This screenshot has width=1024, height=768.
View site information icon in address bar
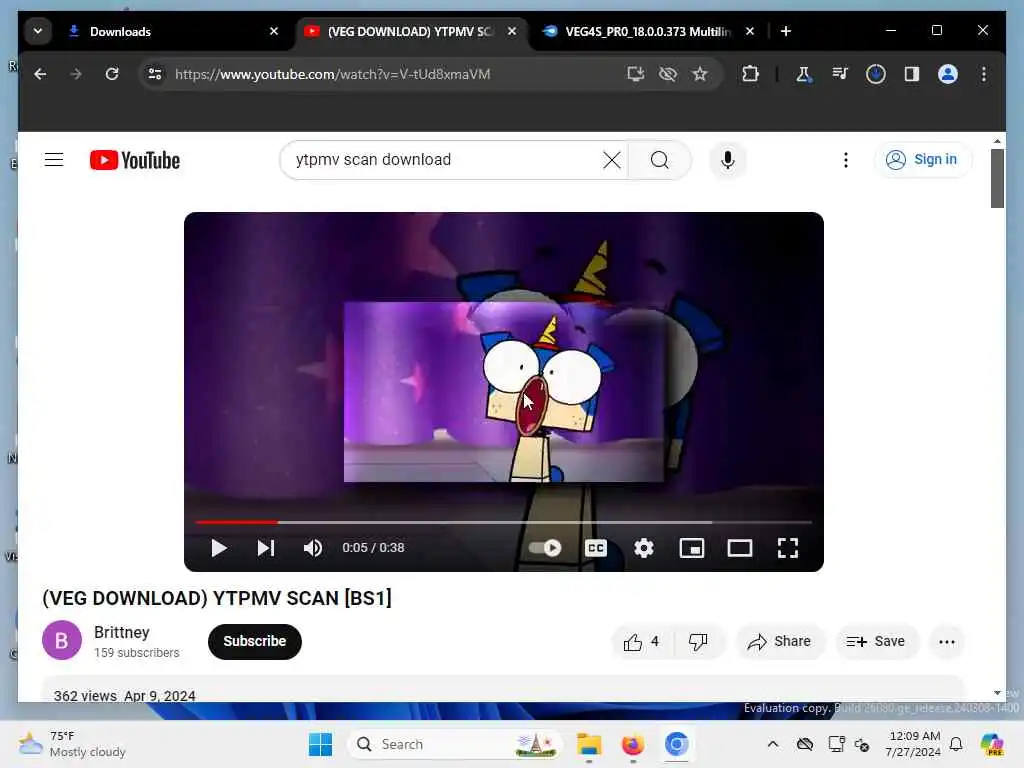tap(155, 74)
